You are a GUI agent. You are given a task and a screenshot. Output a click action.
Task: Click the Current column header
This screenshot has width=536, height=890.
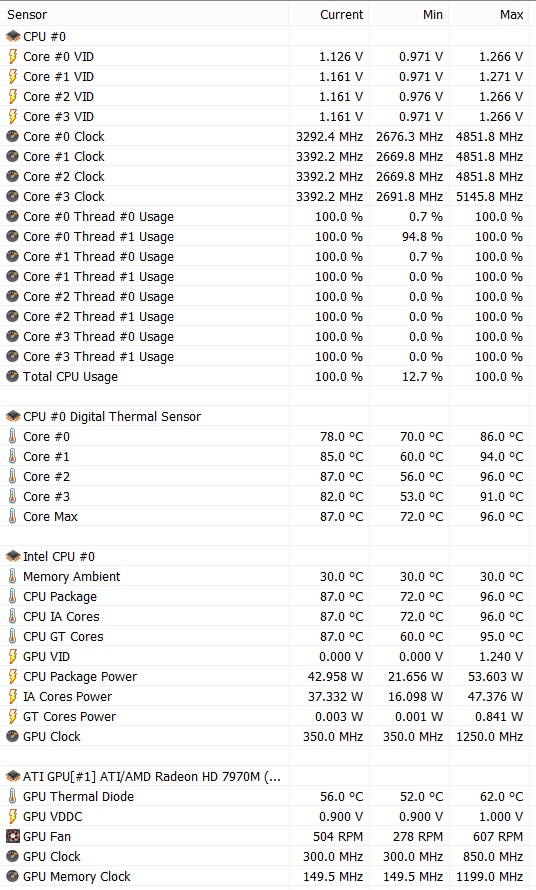coord(329,15)
